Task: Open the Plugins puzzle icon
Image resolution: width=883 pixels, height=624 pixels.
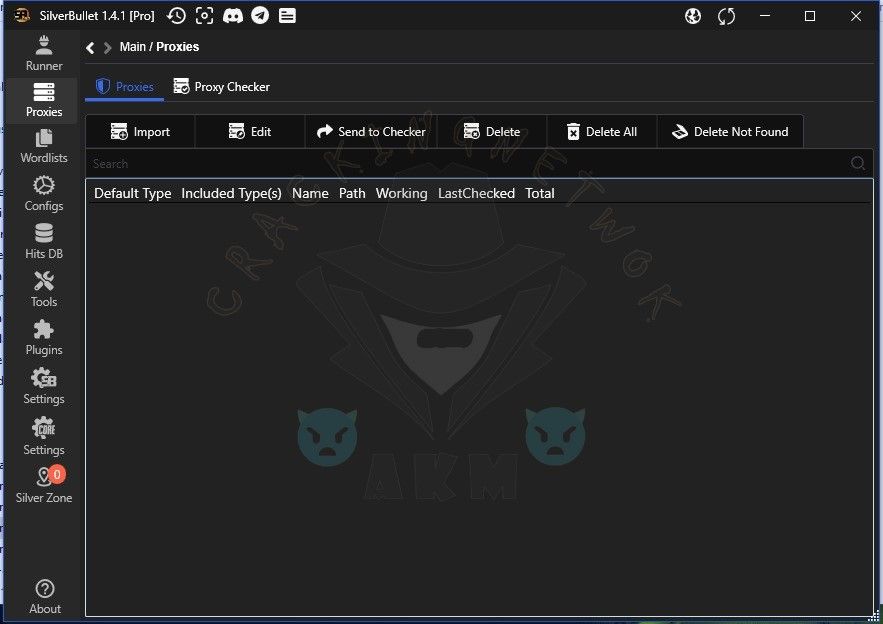Action: (x=43, y=337)
